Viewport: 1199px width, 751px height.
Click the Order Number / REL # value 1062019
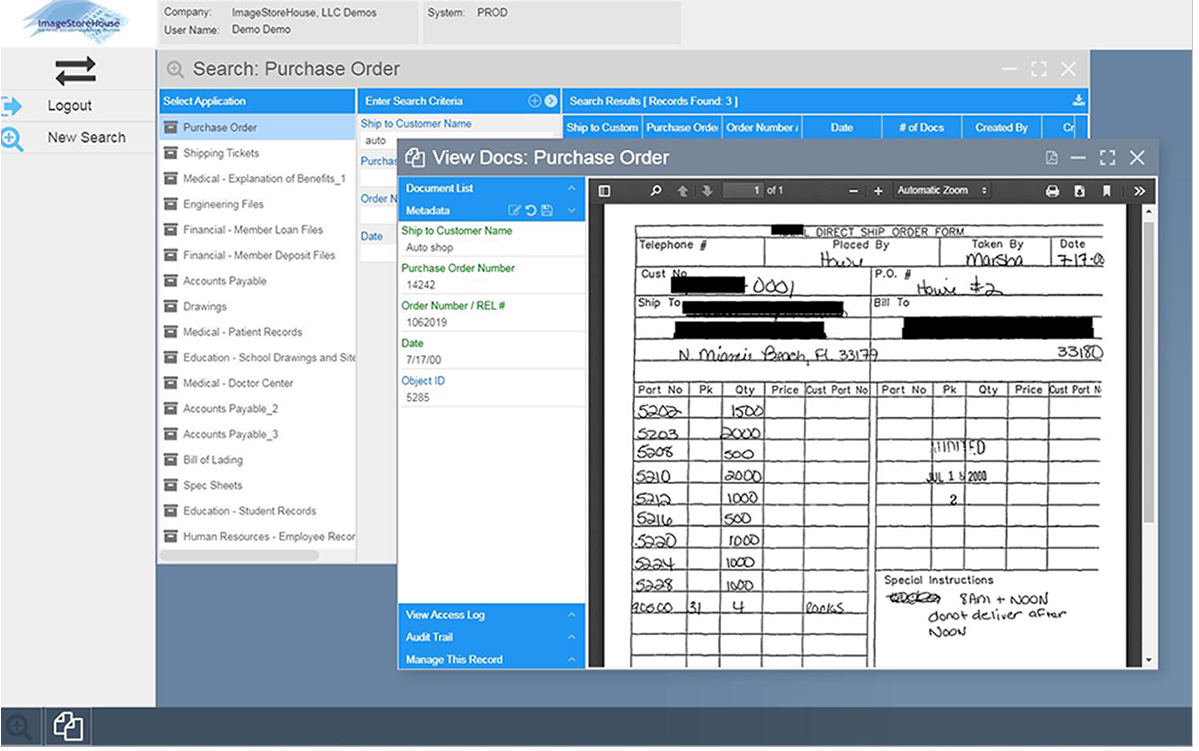[x=427, y=322]
